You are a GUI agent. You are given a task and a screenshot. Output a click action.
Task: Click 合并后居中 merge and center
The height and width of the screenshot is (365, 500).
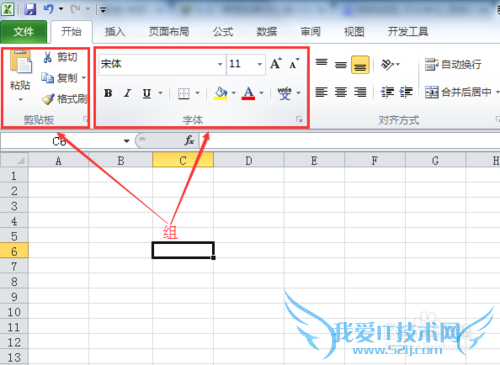click(458, 92)
